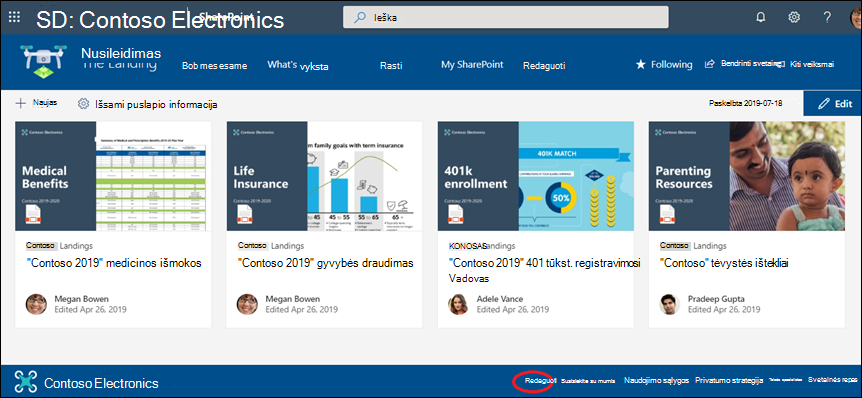
Task: Click the share icon beside Bendrinti svetainę
Action: point(710,64)
